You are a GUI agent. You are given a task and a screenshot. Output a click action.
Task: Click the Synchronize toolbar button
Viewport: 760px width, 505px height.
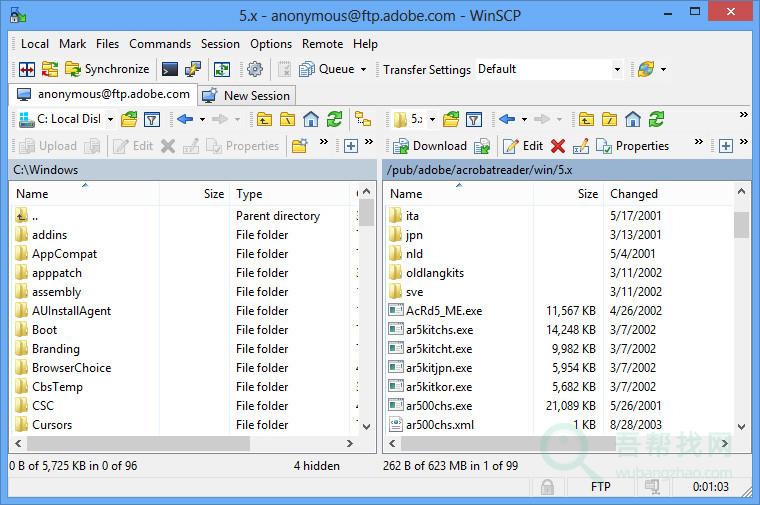click(x=107, y=69)
